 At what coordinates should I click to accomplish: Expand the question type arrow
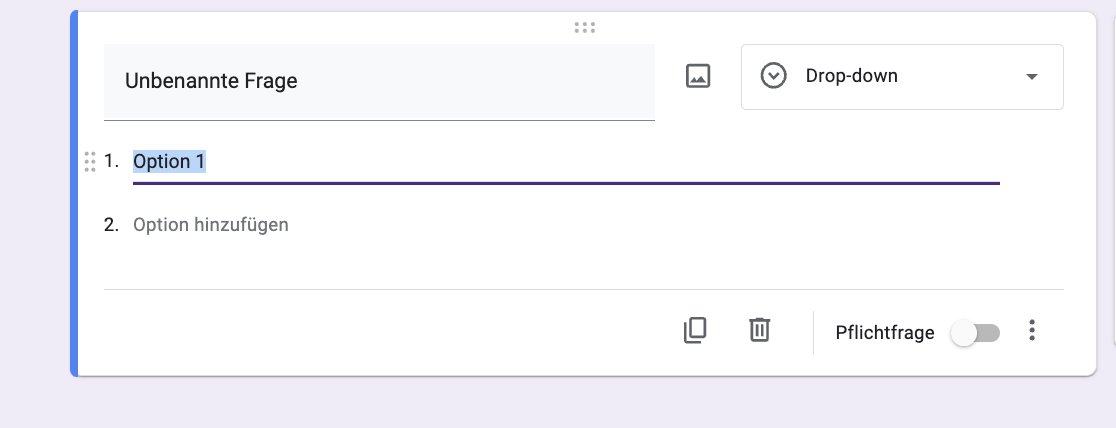(x=1032, y=77)
